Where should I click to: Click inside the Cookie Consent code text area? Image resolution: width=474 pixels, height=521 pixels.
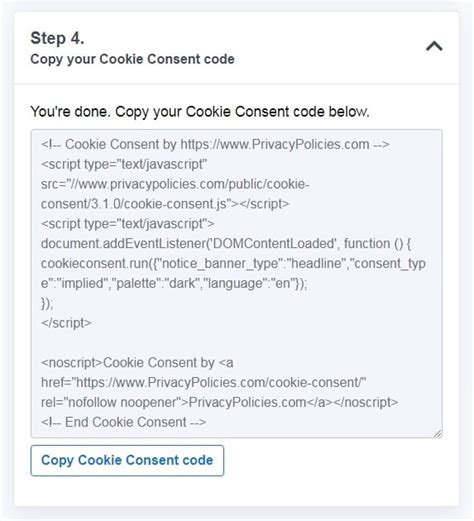point(237,283)
